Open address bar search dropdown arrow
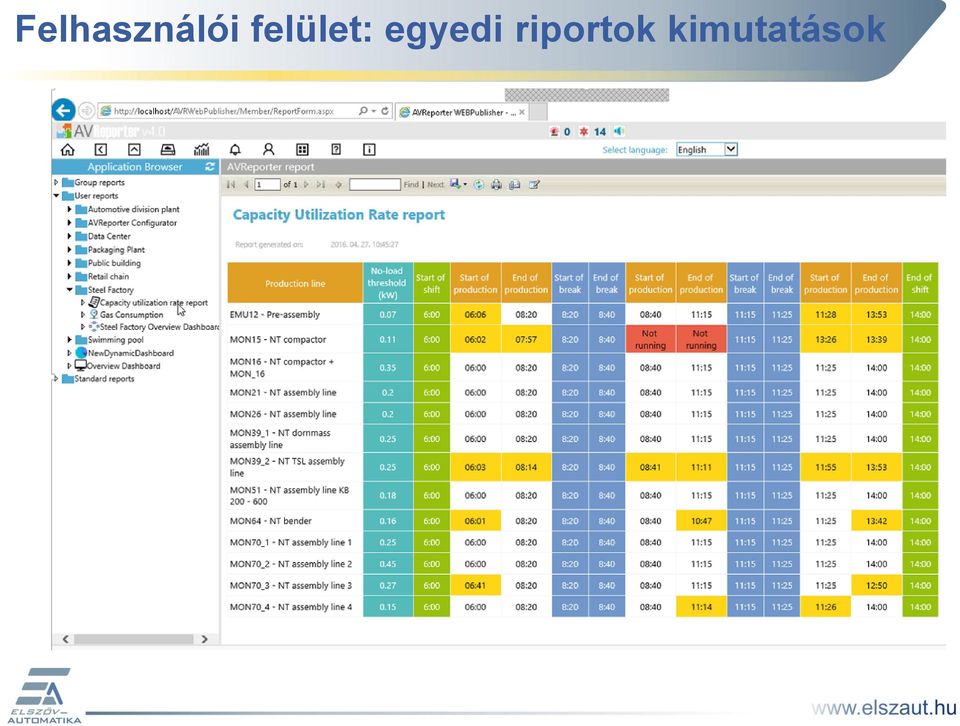This screenshot has width=960, height=726. (373, 111)
